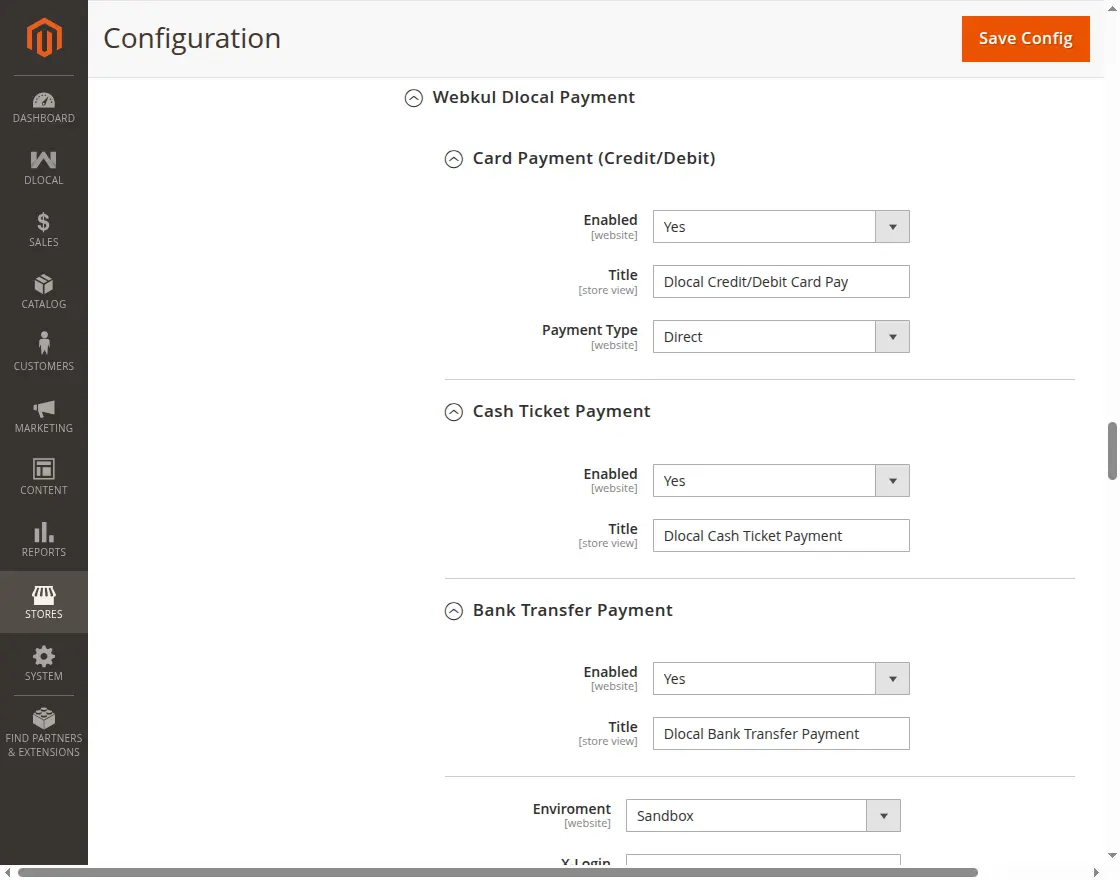
Task: Open the Customers person icon
Action: coord(44,346)
